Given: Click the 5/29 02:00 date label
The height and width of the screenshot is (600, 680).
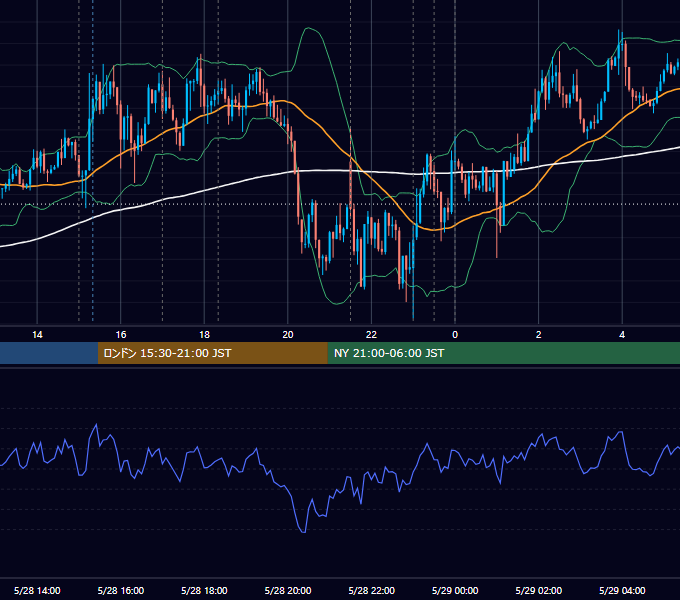Looking at the screenshot, I should coord(539,590).
